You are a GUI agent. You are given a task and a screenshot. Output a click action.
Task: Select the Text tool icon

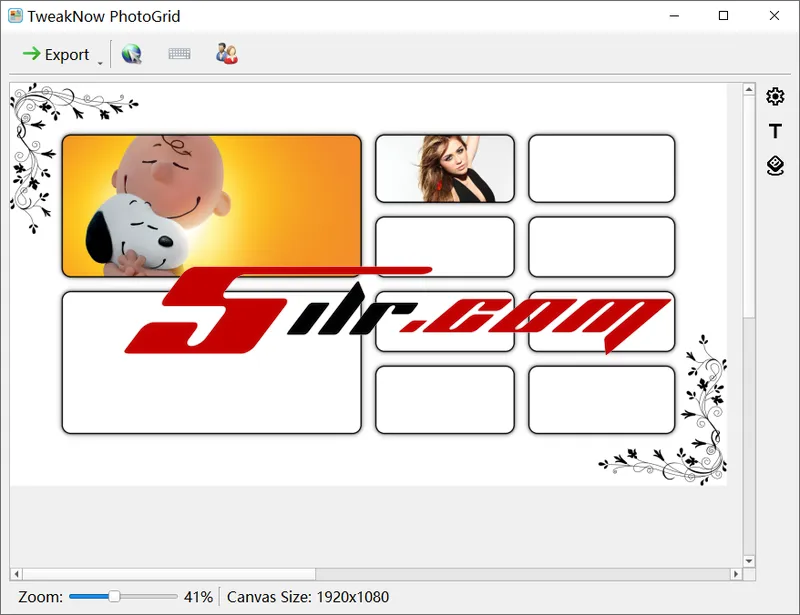[775, 131]
